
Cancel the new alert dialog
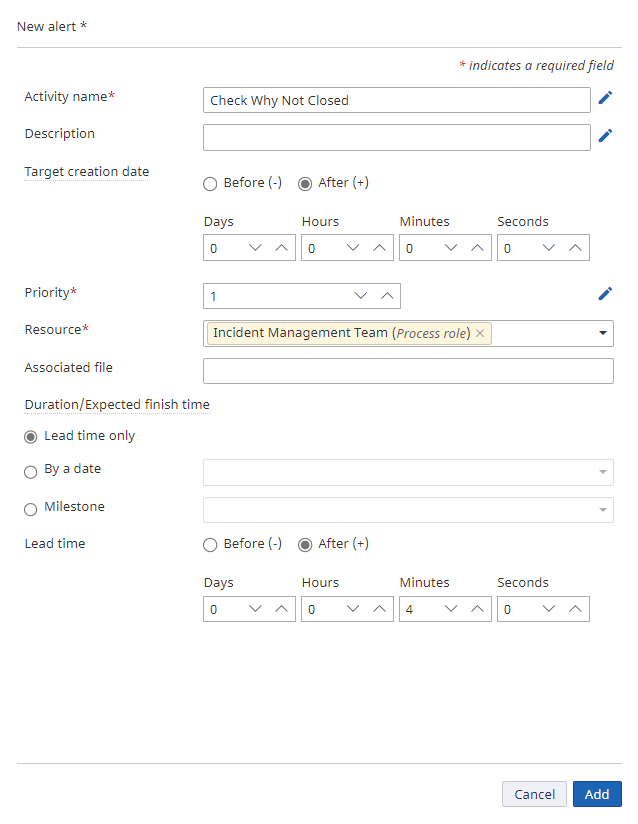pyautogui.click(x=534, y=794)
